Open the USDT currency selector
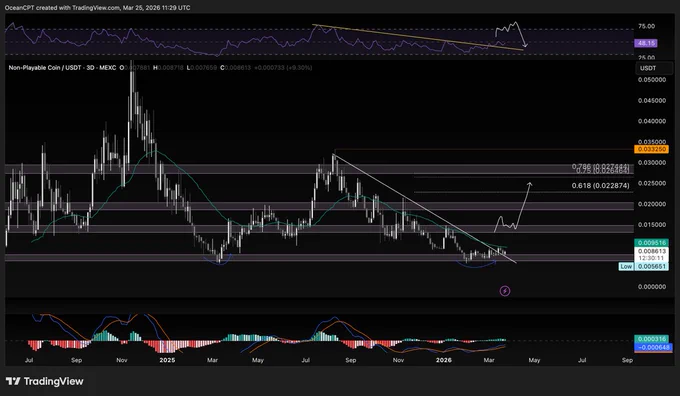This screenshot has height=396, width=680. [x=654, y=68]
